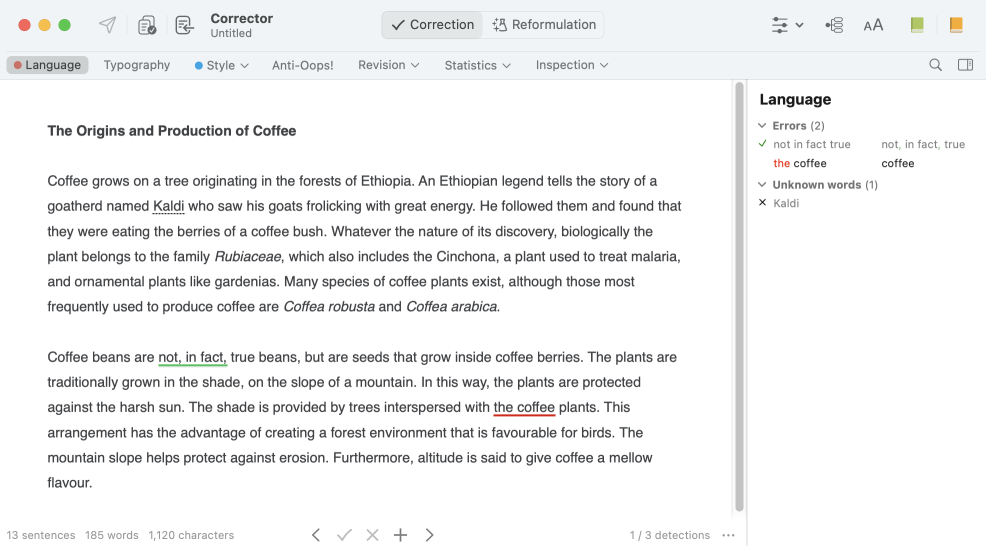Click the search magnifier icon
Viewport: 986px width, 546px height.
(x=935, y=65)
